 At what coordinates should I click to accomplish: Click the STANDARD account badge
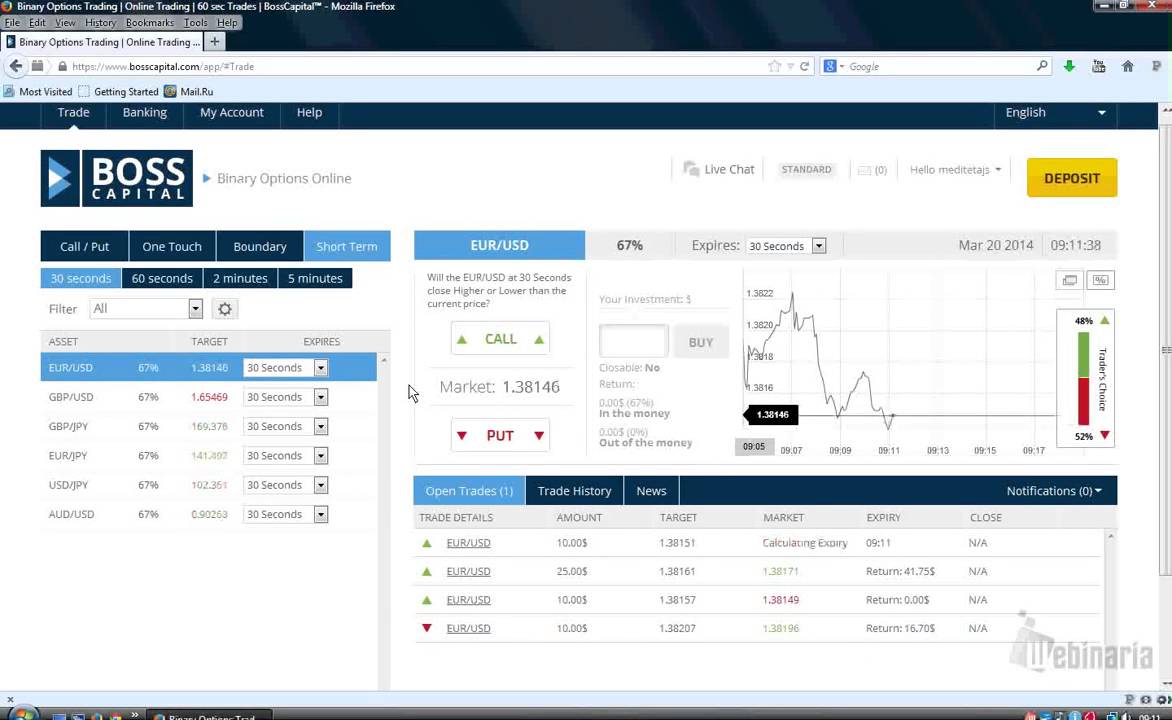[806, 170]
